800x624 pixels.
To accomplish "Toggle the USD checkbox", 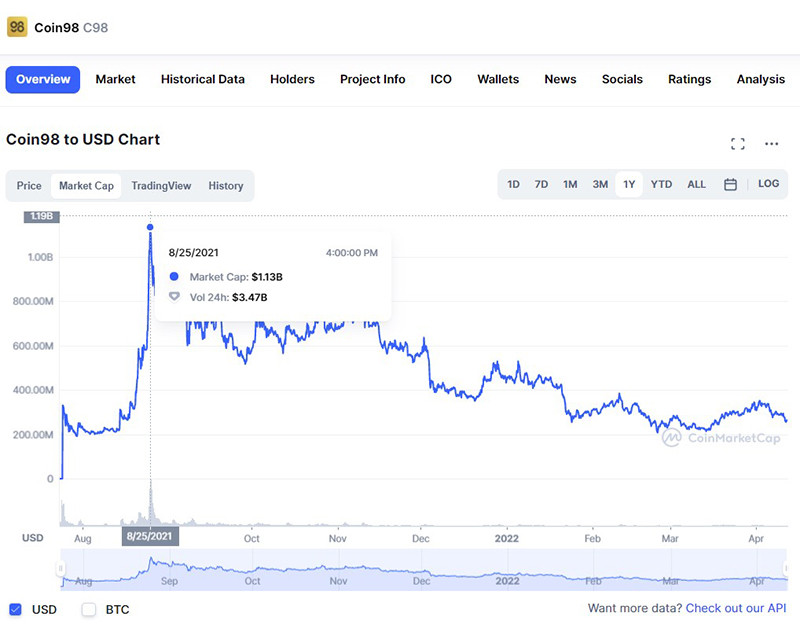I will click(15, 609).
